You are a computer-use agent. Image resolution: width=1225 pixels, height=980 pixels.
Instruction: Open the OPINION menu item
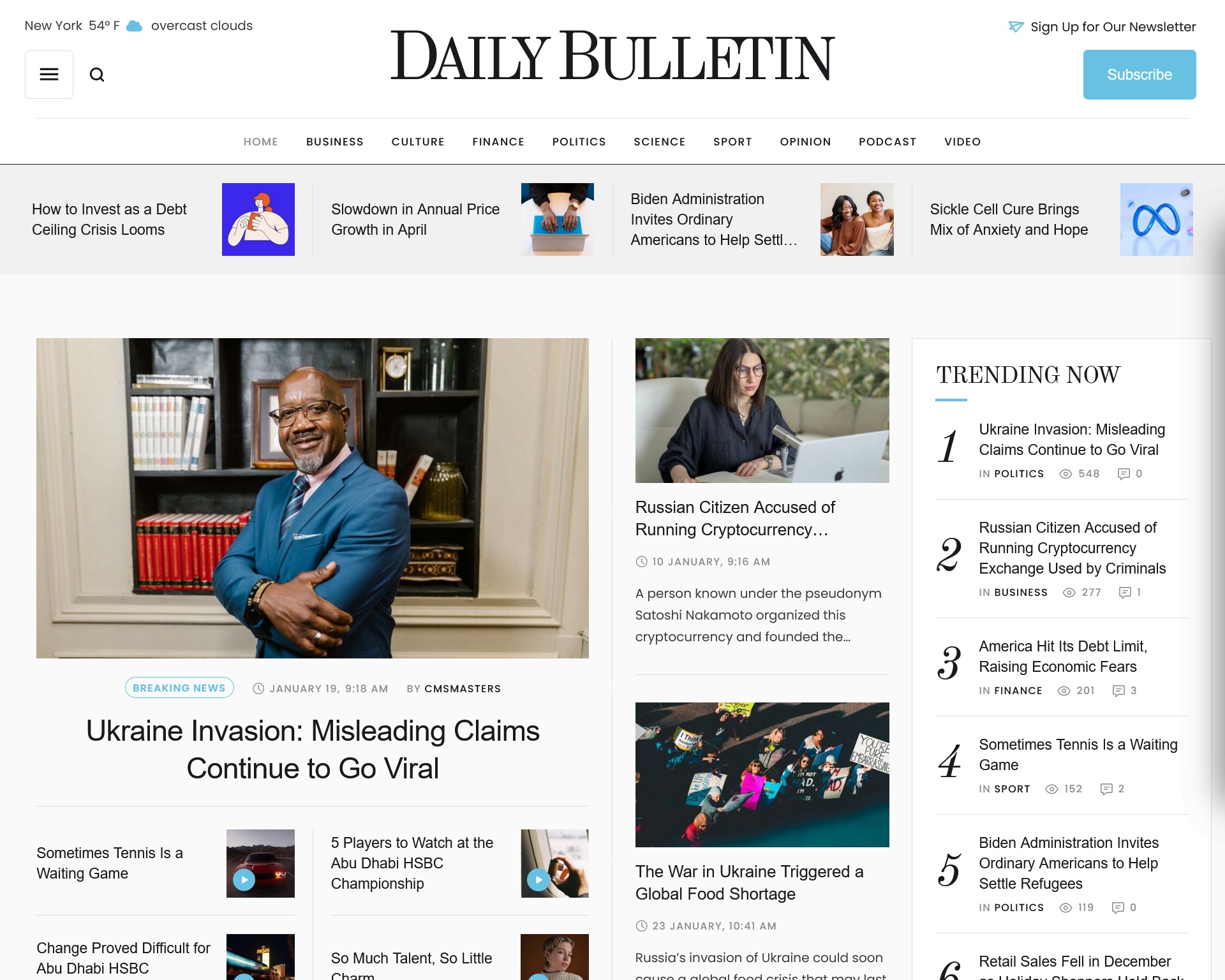(x=805, y=141)
